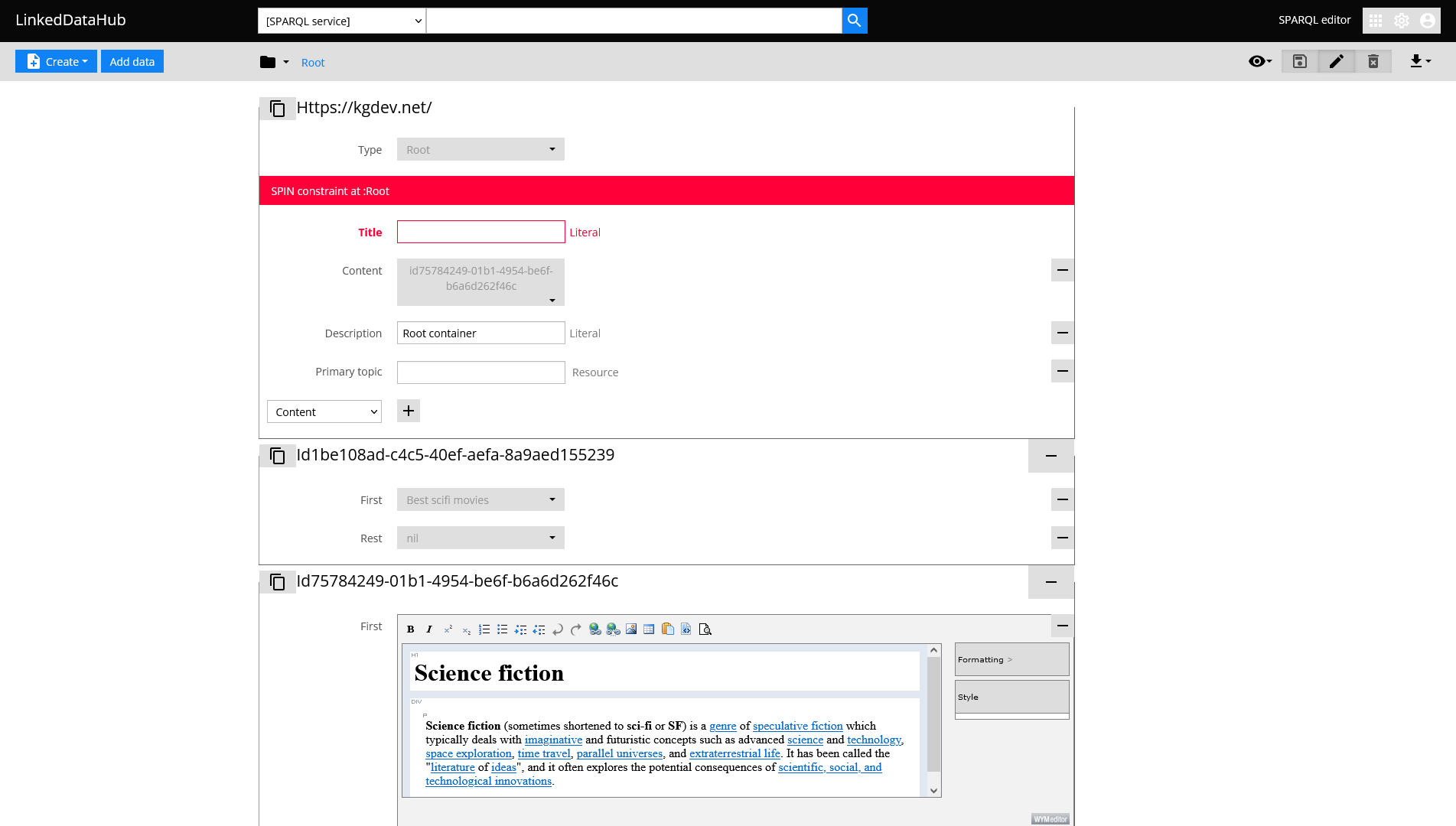Activate the edit (pencil) mode button

click(x=1336, y=61)
